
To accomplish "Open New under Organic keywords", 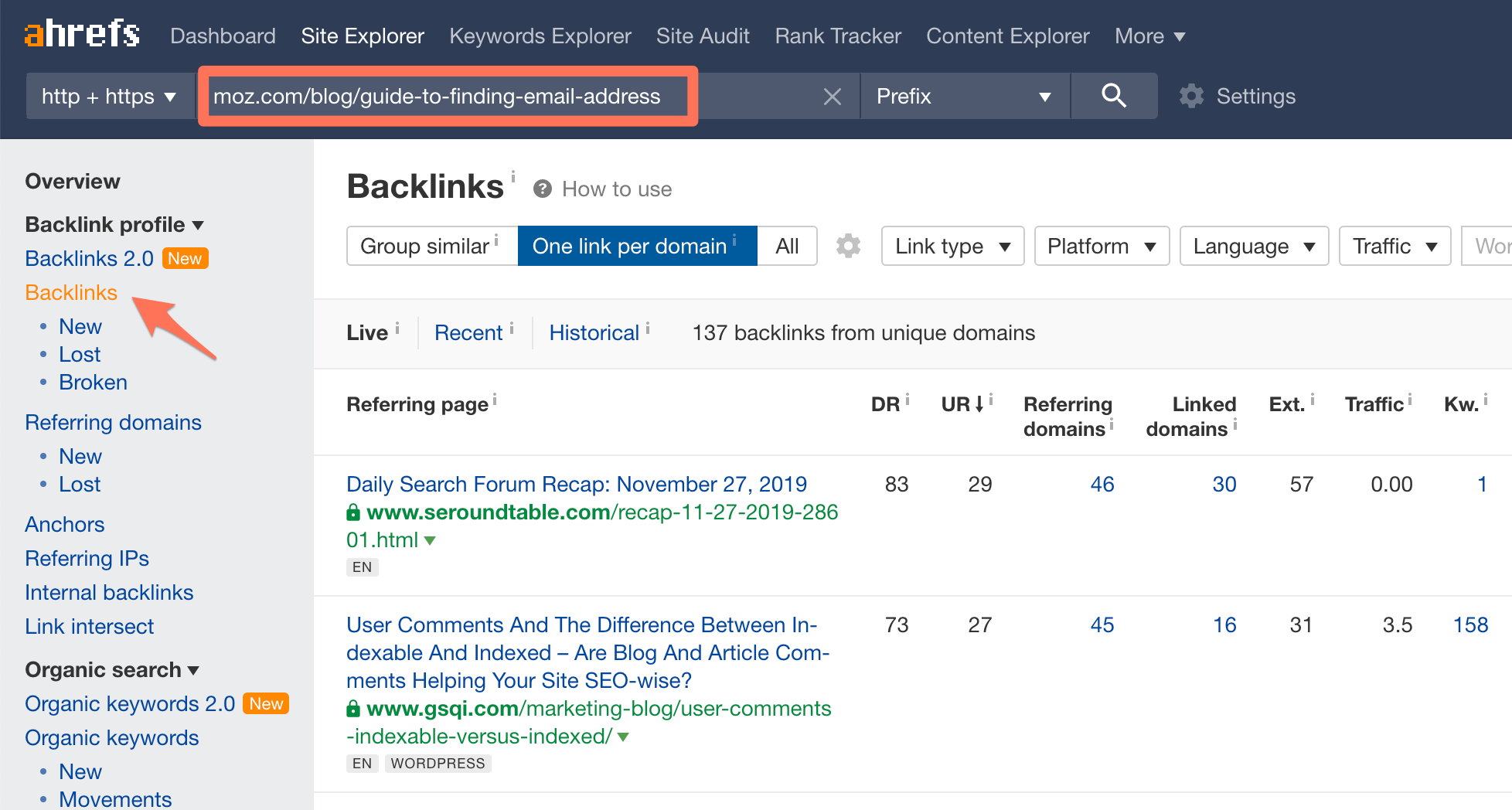I will tap(80, 771).
